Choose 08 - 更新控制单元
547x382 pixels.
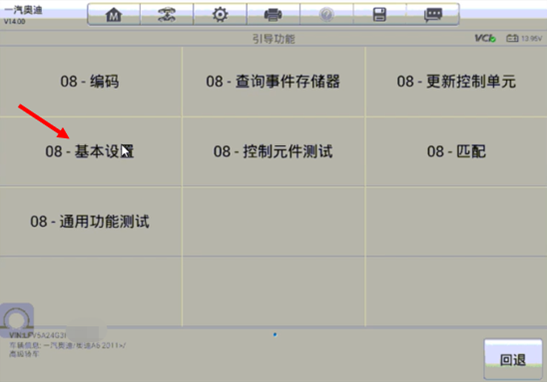(456, 82)
